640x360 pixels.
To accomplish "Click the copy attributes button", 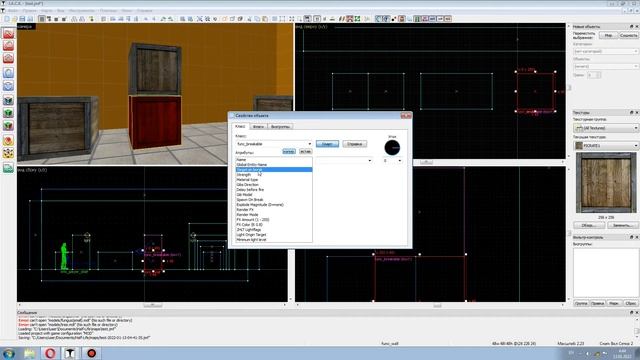I will tap(289, 151).
